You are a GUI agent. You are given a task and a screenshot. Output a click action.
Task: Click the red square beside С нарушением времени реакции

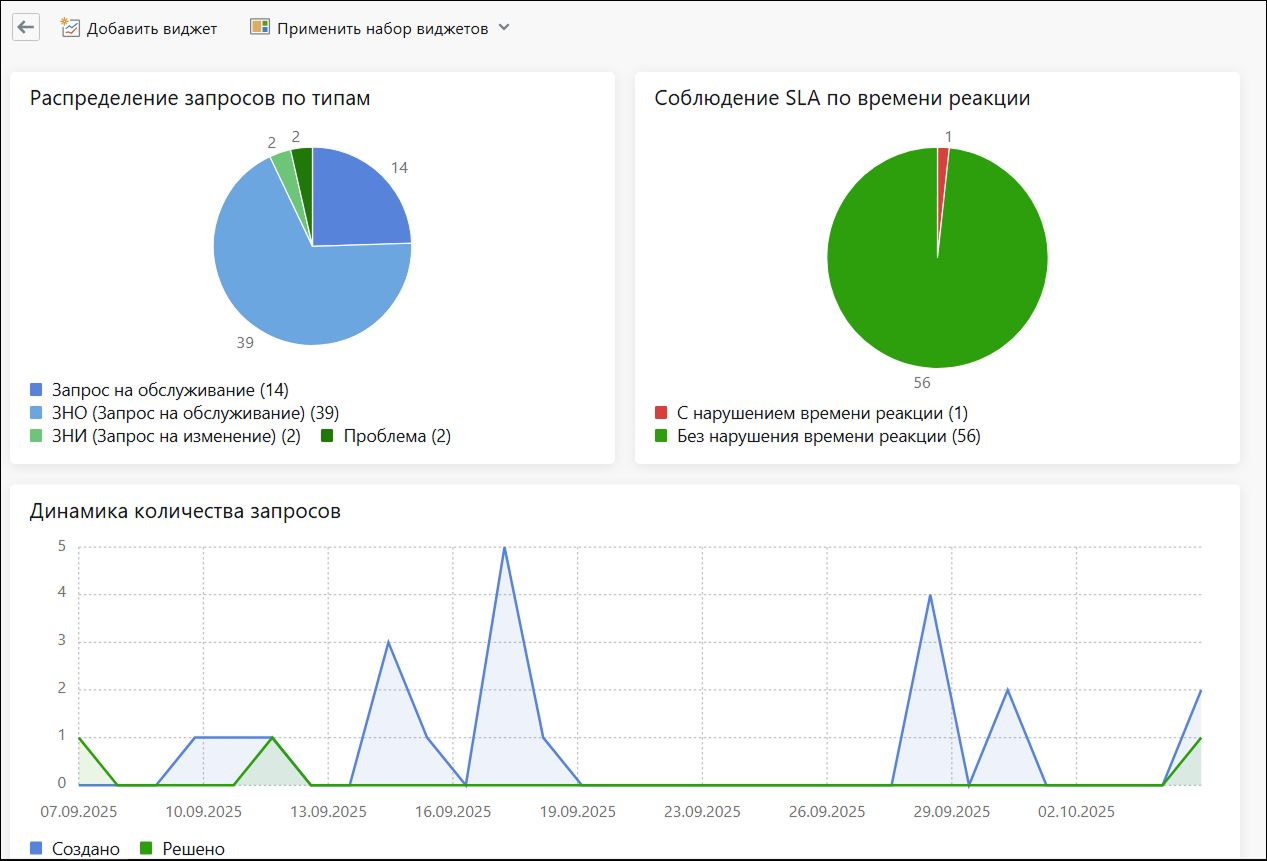661,413
